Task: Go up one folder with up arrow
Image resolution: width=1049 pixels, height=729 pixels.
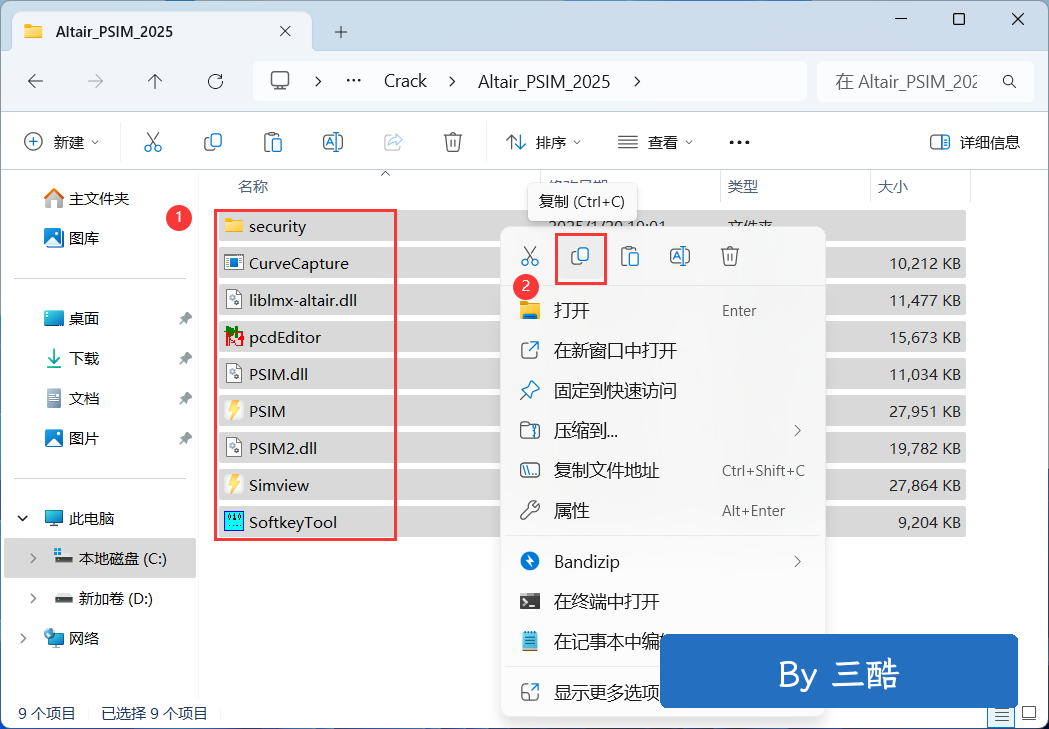Action: tap(155, 82)
